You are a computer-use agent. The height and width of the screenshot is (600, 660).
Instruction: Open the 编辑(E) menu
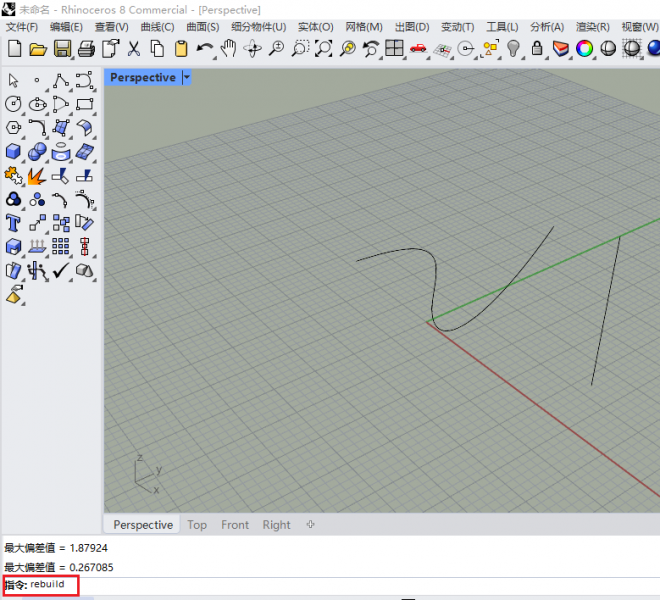tap(66, 27)
